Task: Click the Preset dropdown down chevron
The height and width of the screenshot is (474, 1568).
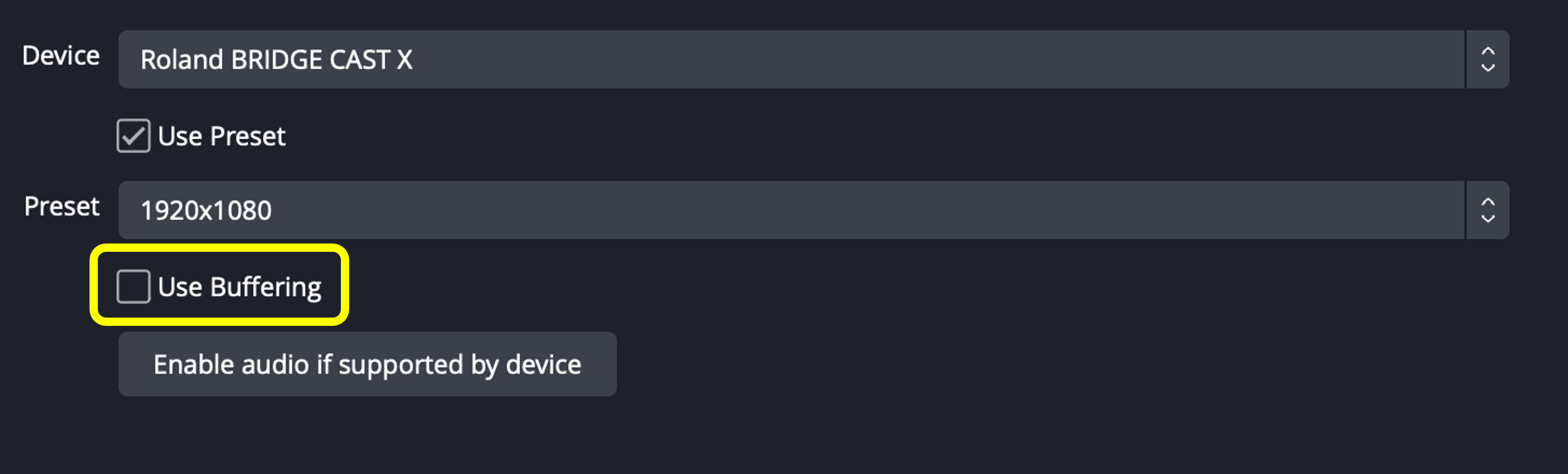Action: click(x=1487, y=219)
